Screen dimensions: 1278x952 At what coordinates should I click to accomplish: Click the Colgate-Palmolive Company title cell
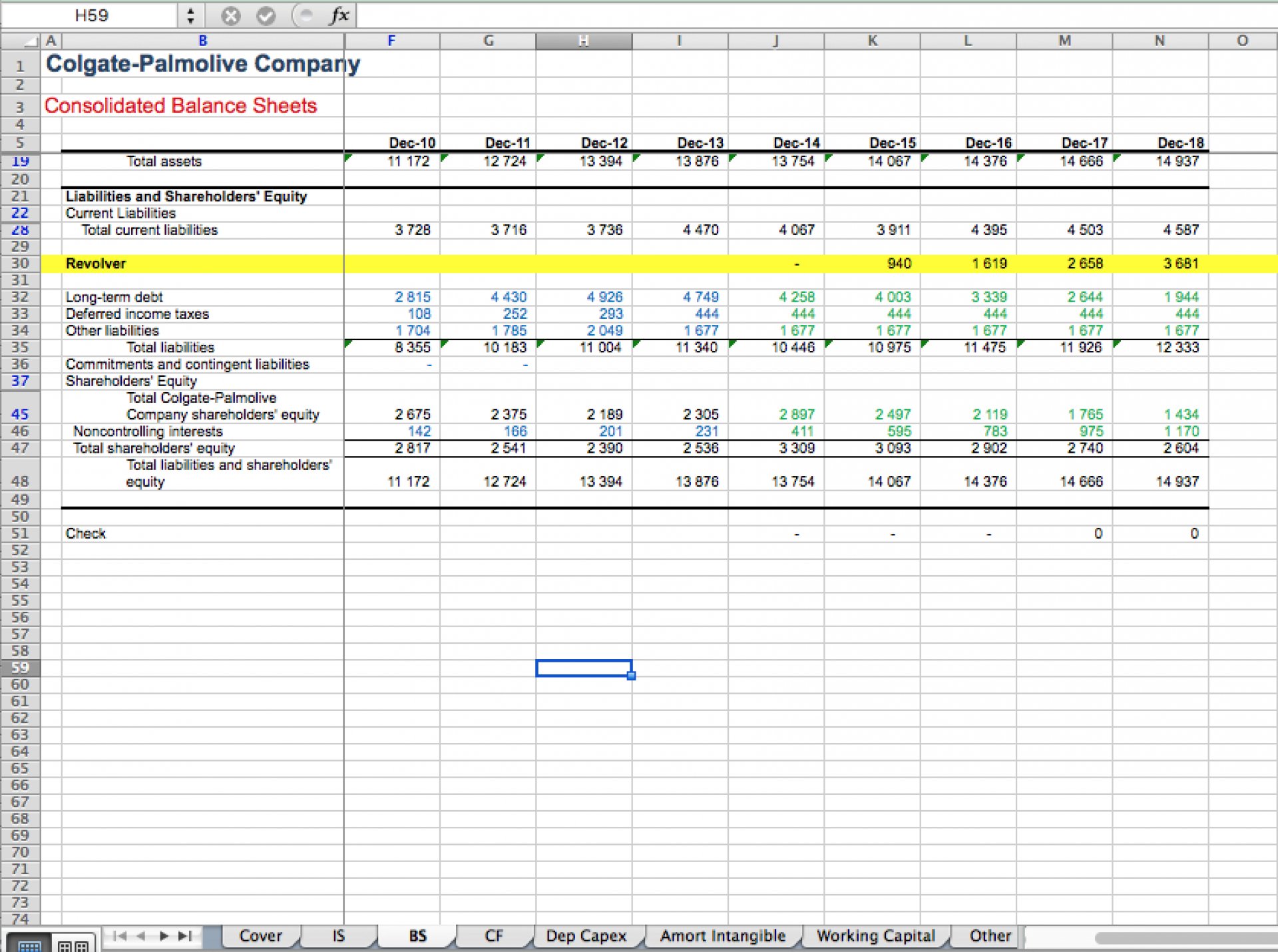coord(202,64)
